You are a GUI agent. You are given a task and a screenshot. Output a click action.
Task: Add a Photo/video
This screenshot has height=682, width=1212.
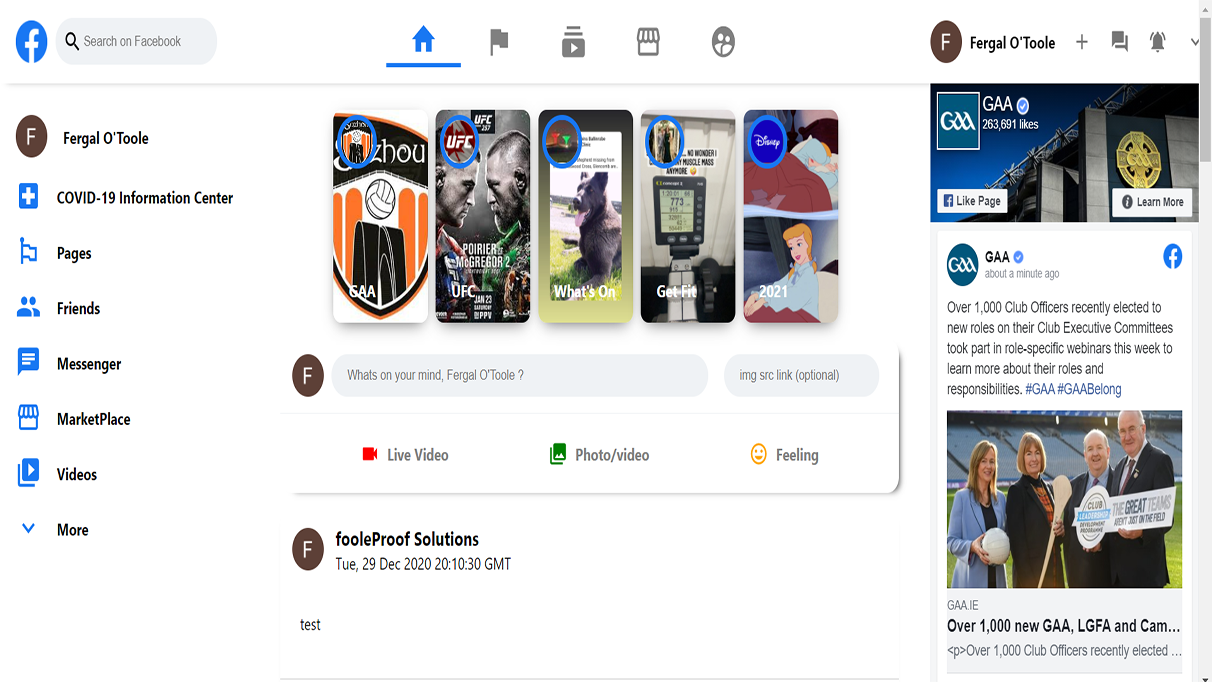(x=599, y=454)
